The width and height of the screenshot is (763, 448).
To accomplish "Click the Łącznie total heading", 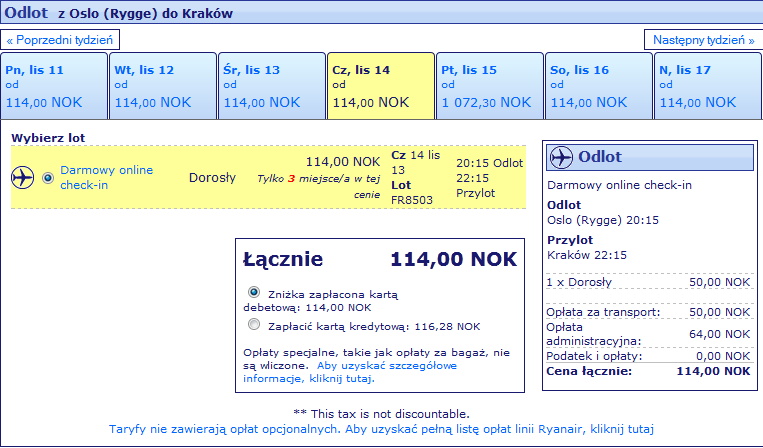I will coord(283,259).
